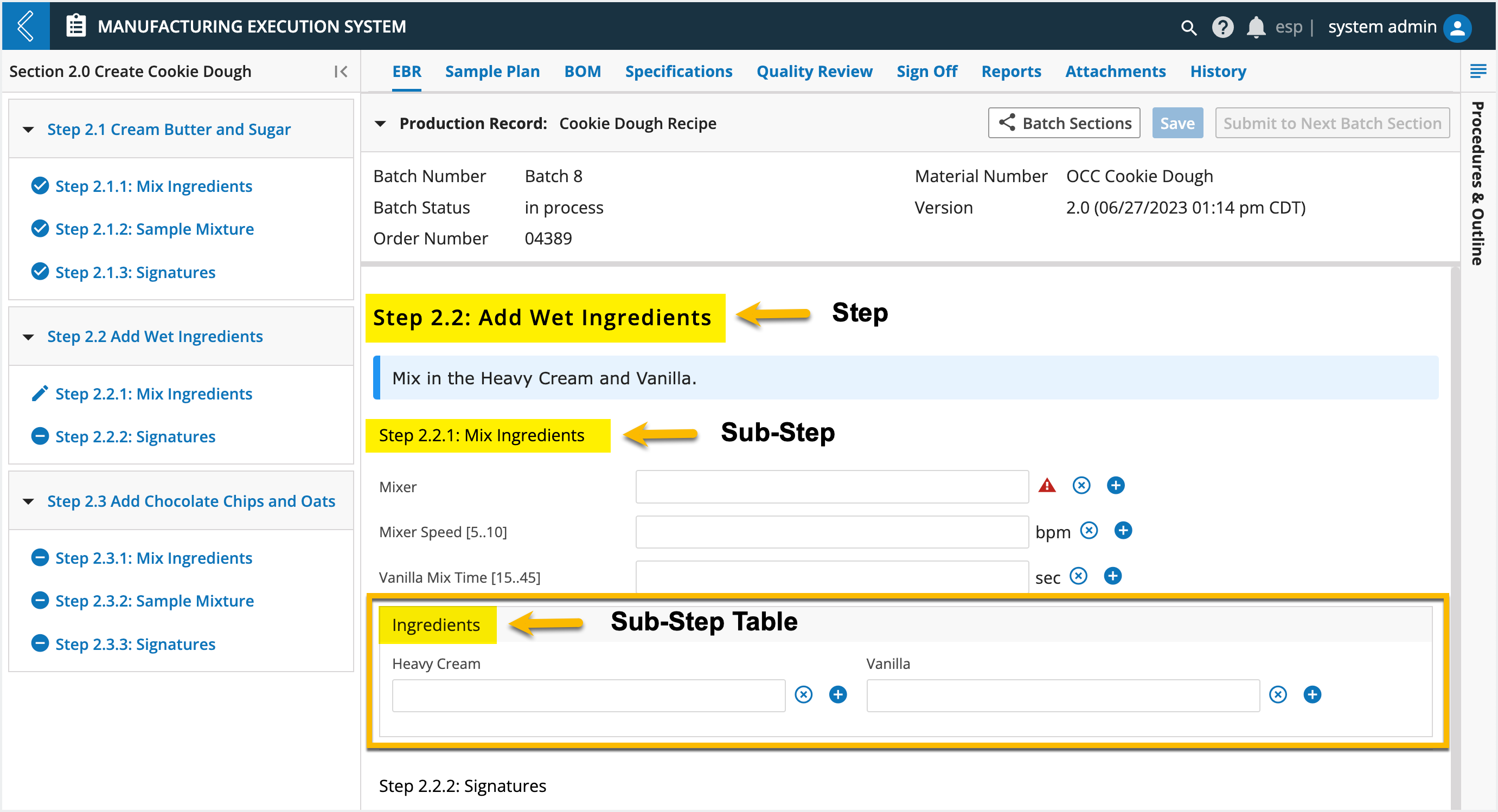This screenshot has width=1498, height=812.
Task: Click the pencil icon for Step 2.2.1
Action: tap(40, 394)
